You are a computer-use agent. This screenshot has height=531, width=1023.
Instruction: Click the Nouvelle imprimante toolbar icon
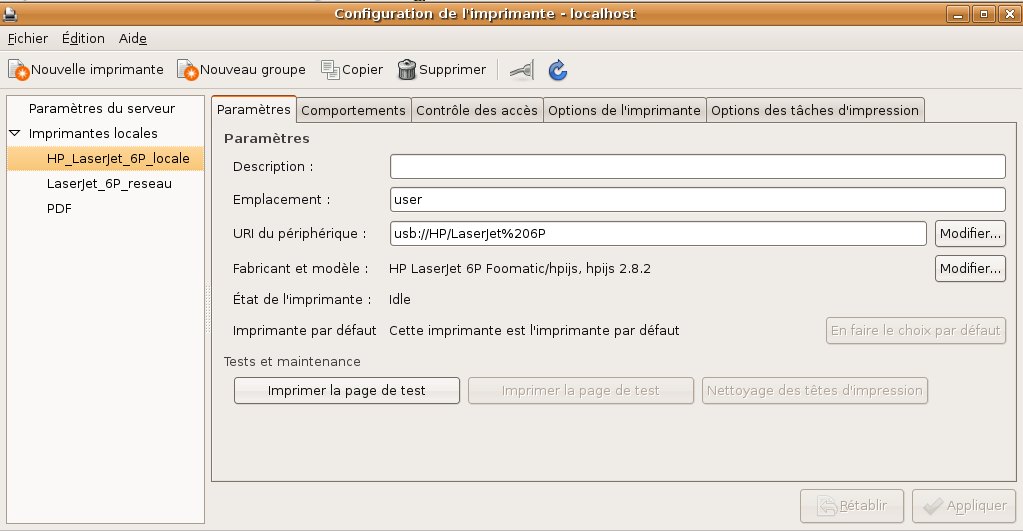point(19,70)
